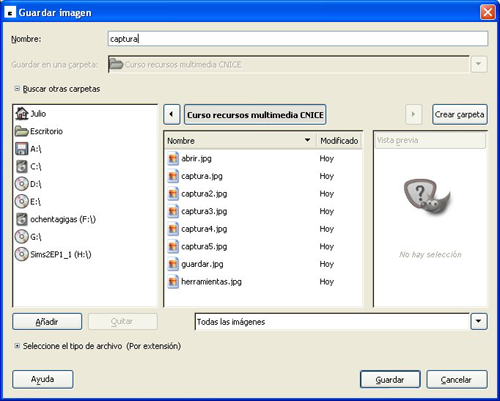This screenshot has height=401, width=500.
Task: Click the Guardar button
Action: [x=390, y=379]
